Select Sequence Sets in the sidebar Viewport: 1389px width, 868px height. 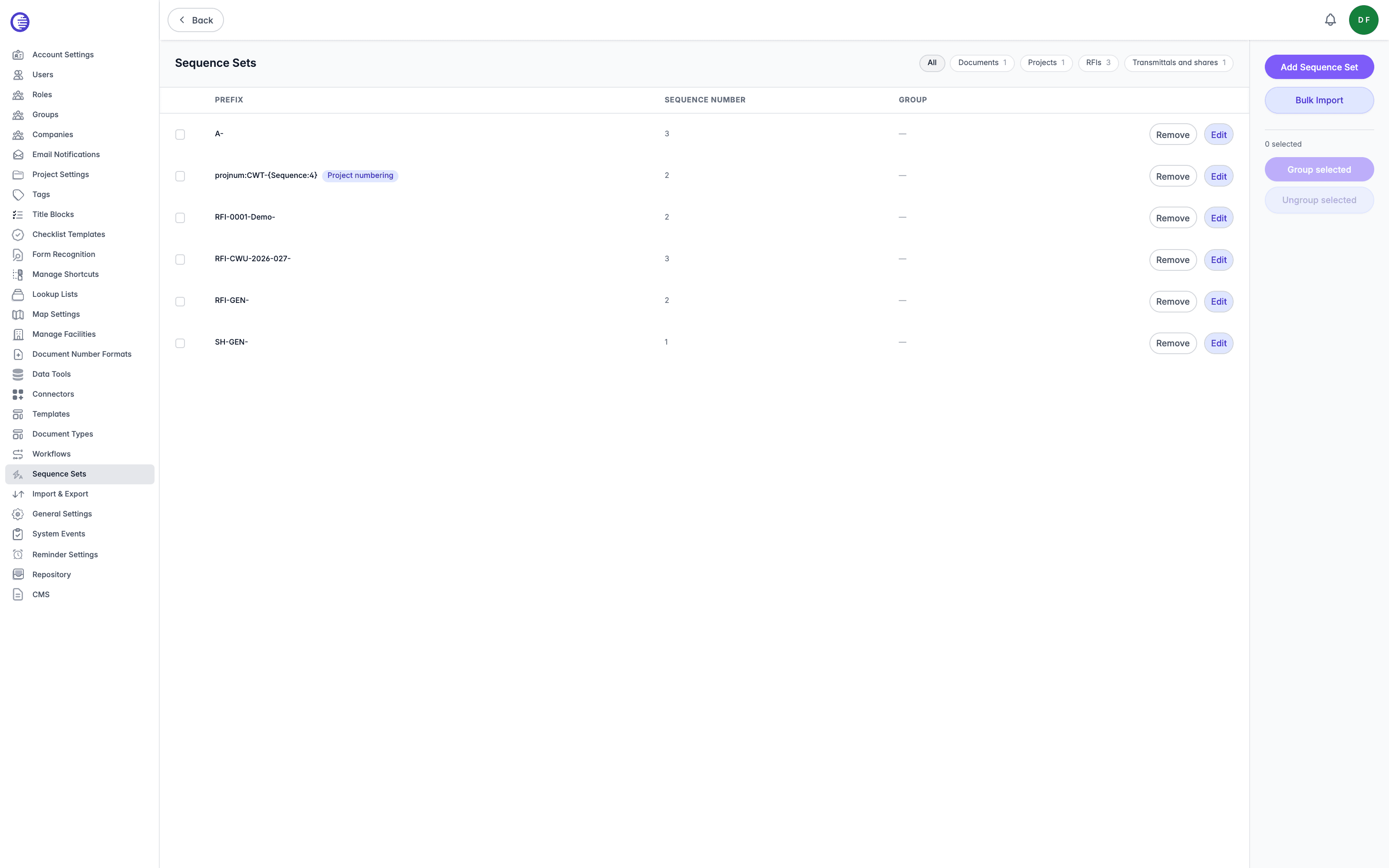coord(80,474)
